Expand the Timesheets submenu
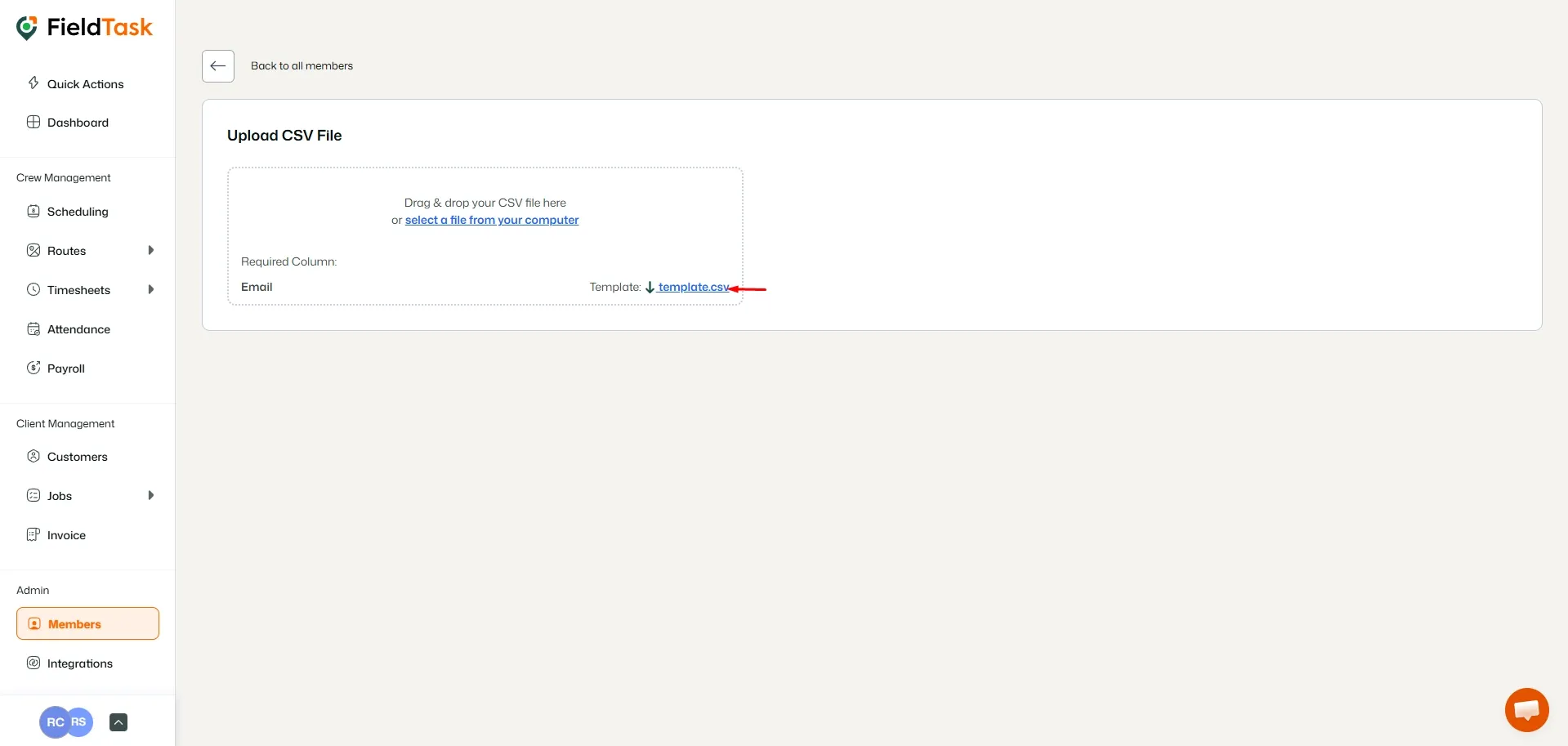 pyautogui.click(x=150, y=288)
